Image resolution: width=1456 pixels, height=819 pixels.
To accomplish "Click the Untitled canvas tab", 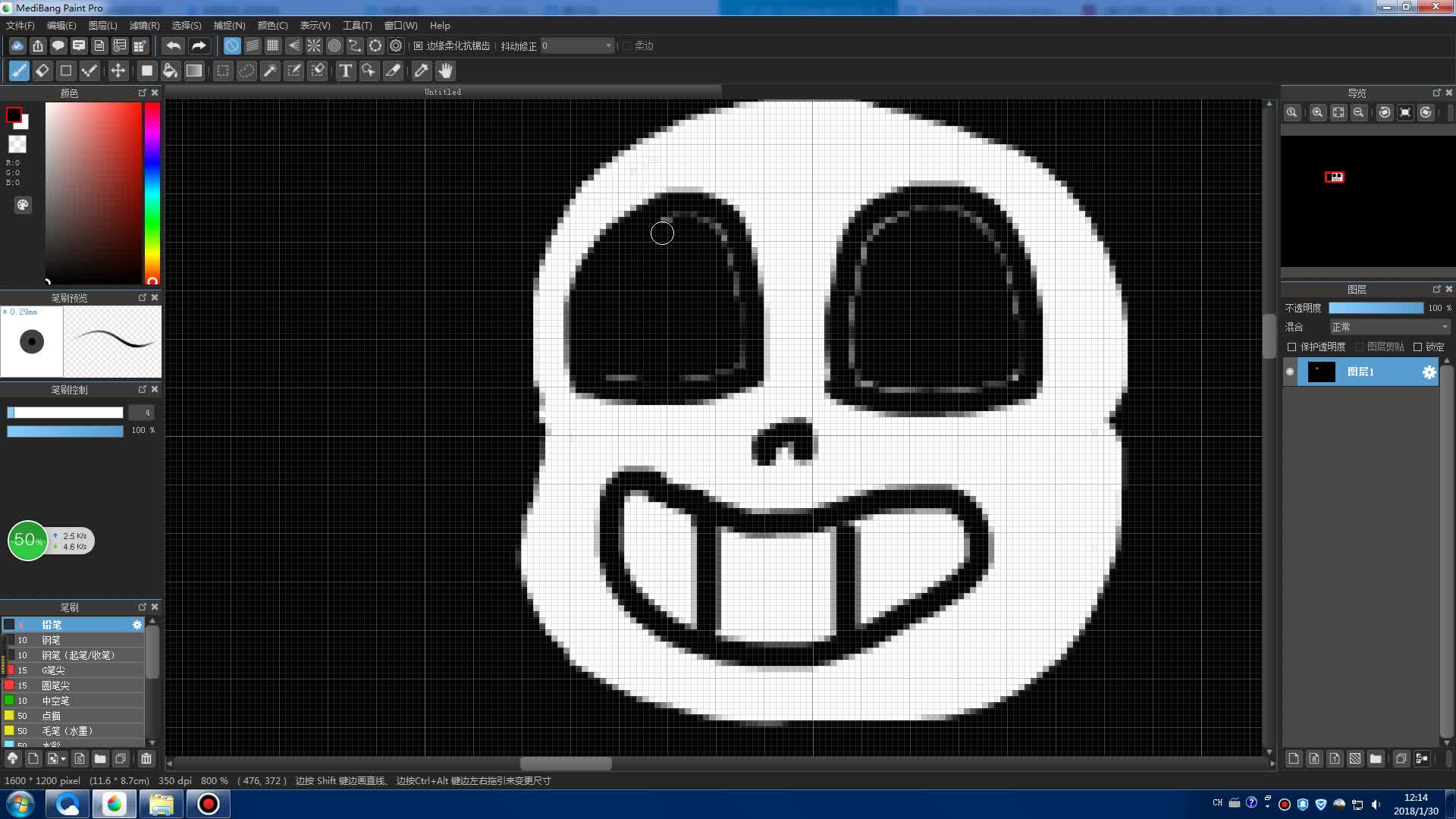I will click(443, 92).
